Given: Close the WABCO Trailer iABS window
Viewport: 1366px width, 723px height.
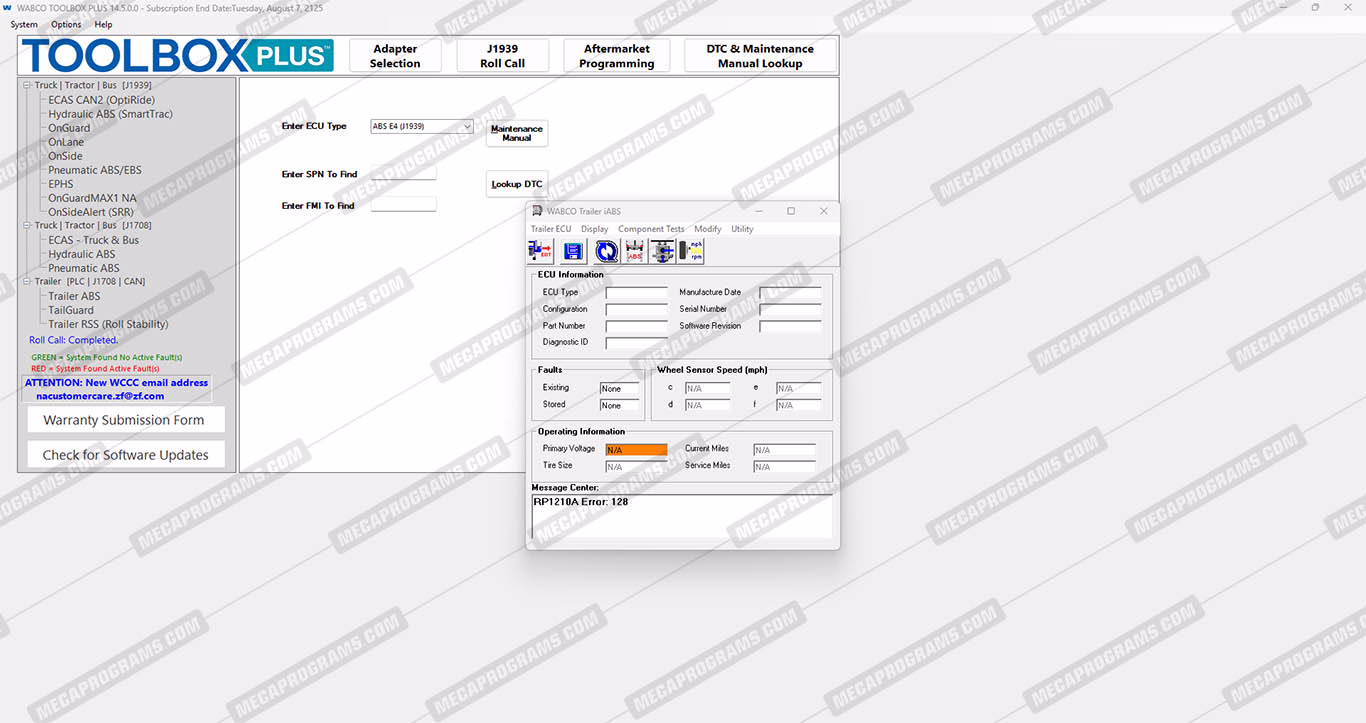Looking at the screenshot, I should pyautogui.click(x=824, y=211).
